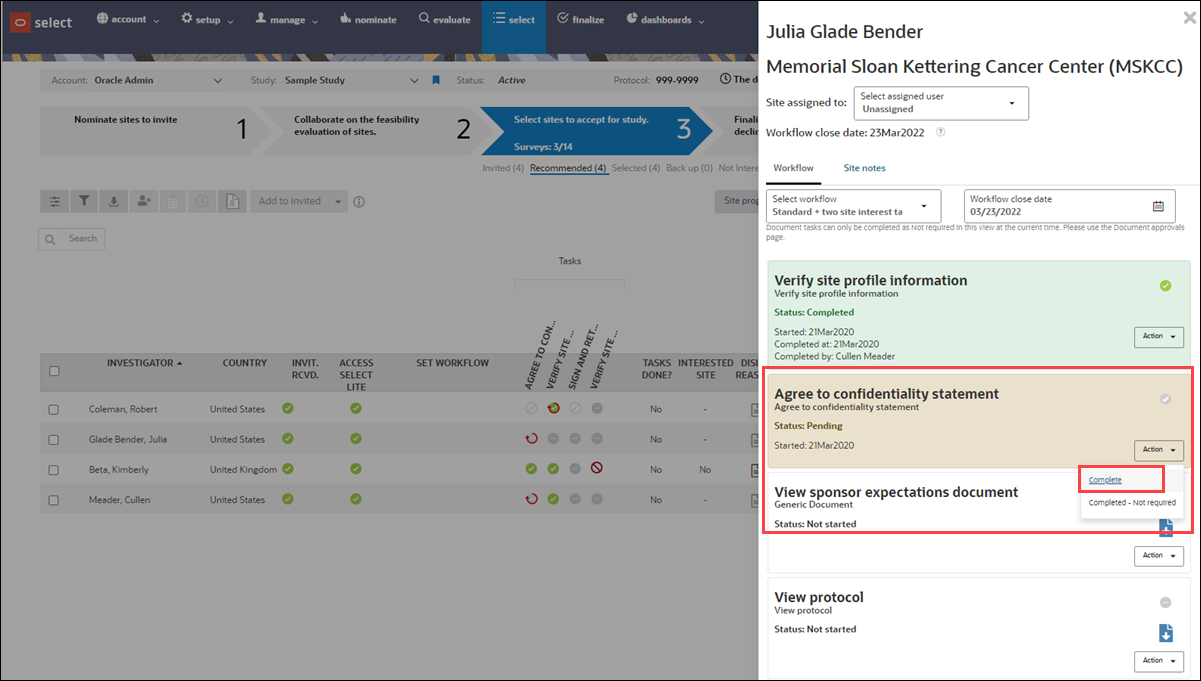Image resolution: width=1201 pixels, height=681 pixels.
Task: Download the View protocol document icon
Action: coord(1165,632)
